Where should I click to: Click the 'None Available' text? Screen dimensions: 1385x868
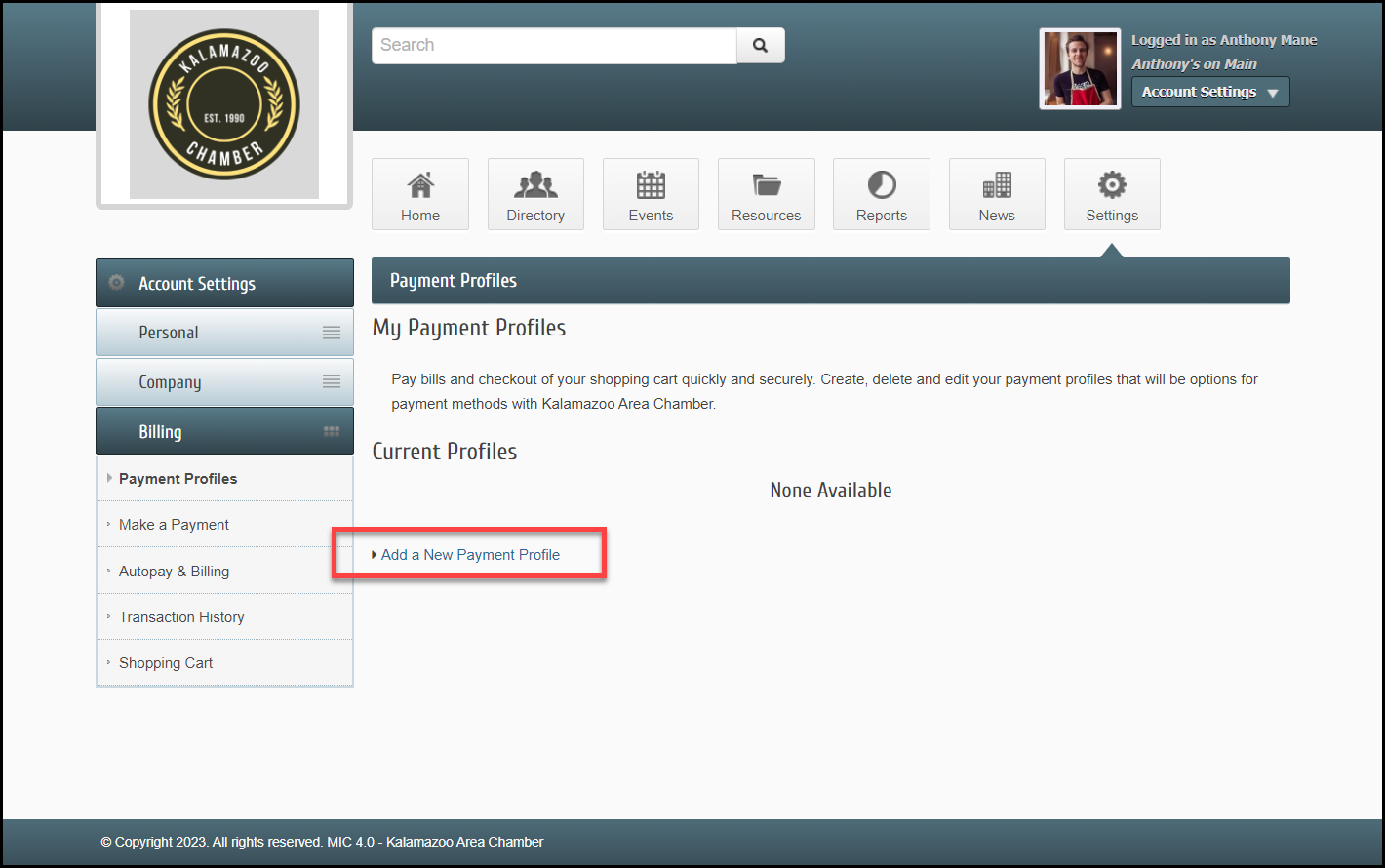831,491
